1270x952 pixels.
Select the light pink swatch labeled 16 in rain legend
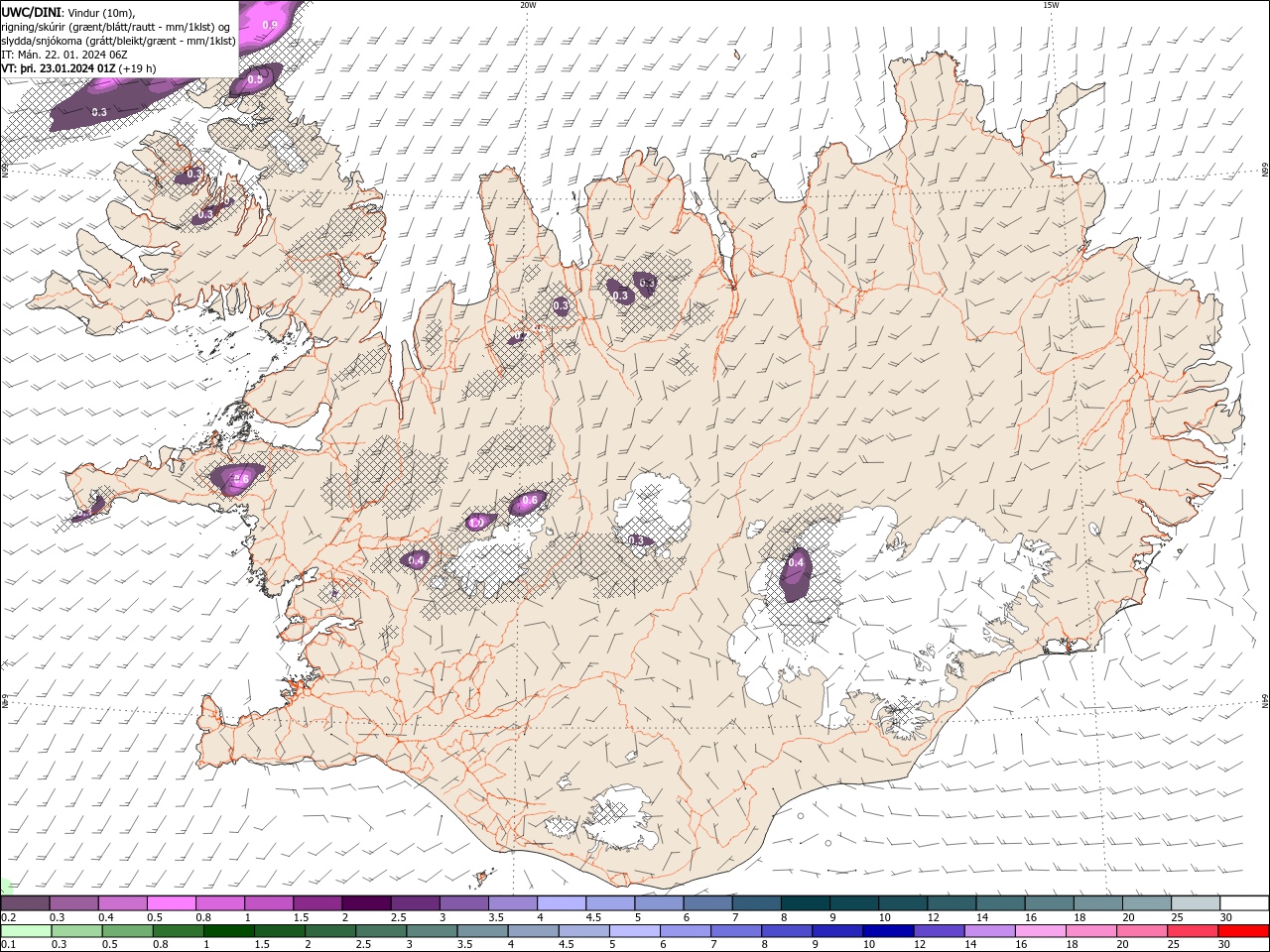pyautogui.click(x=1040, y=931)
